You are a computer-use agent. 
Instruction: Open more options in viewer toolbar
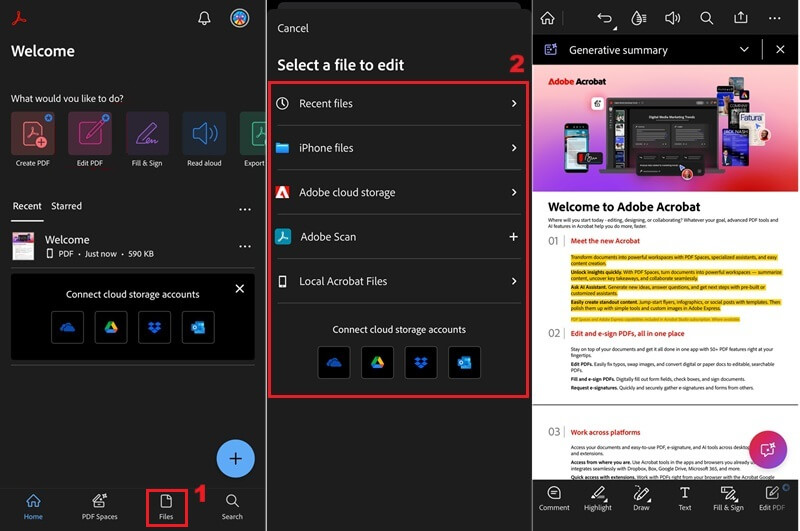click(x=774, y=18)
